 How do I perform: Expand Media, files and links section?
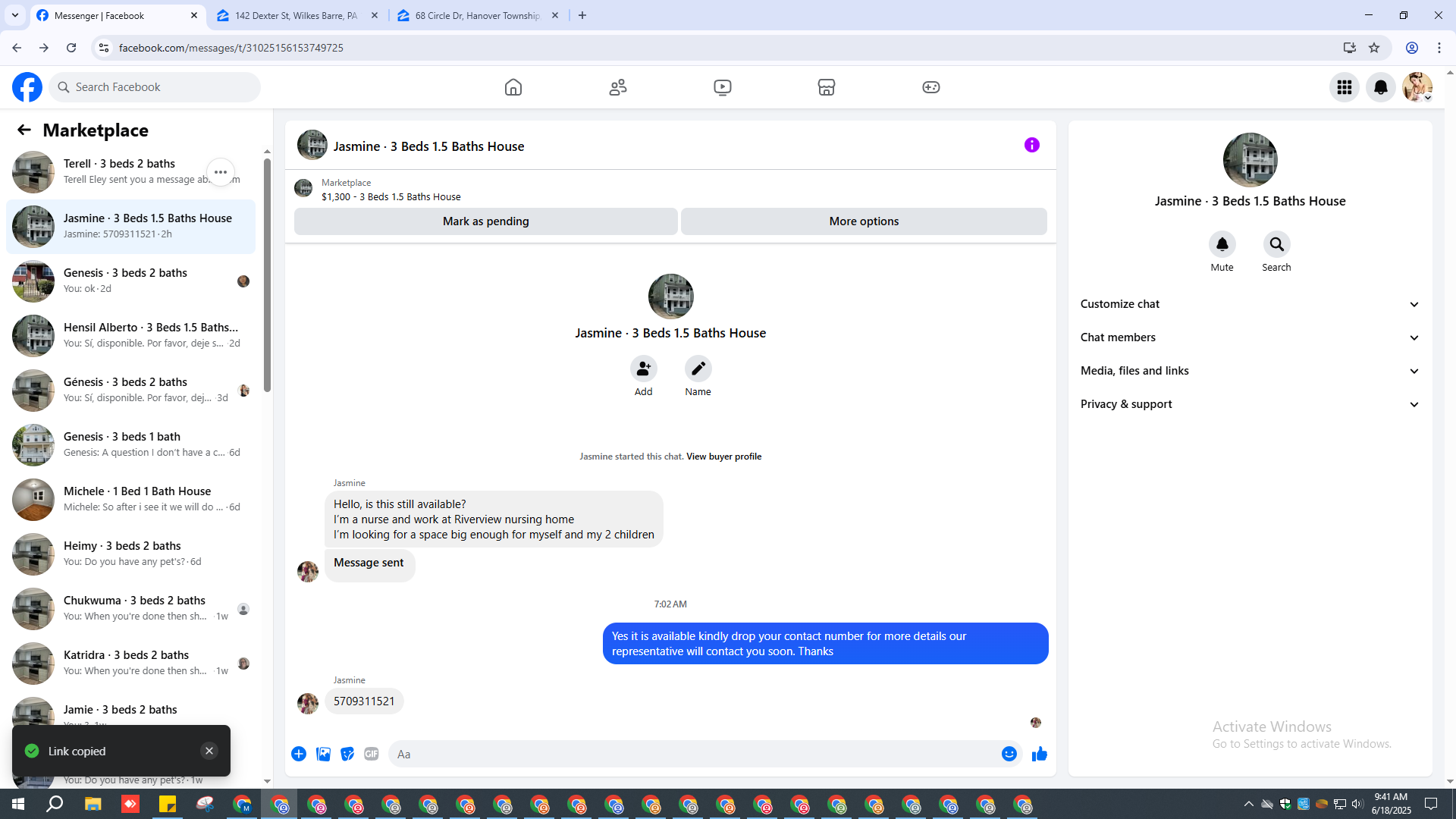tap(1250, 371)
